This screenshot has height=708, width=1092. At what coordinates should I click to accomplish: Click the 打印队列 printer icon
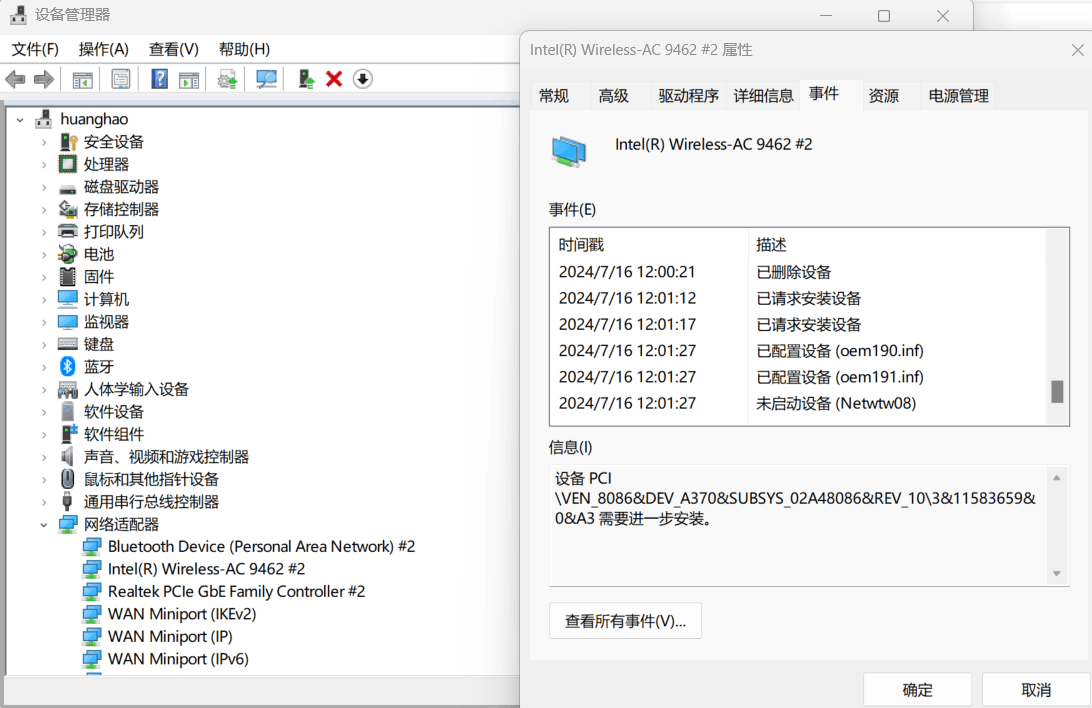68,231
